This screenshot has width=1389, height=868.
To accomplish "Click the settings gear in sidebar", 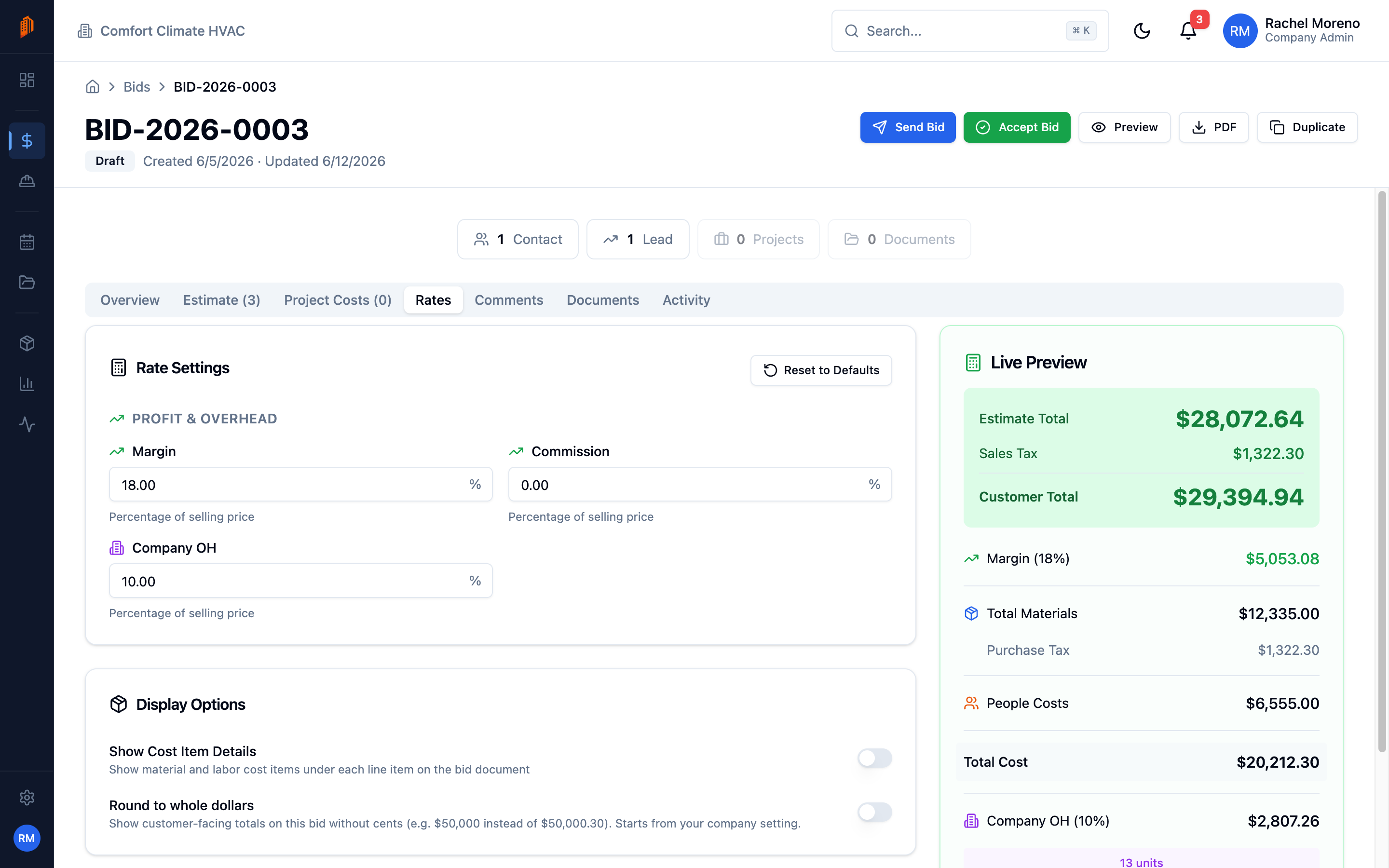I will pyautogui.click(x=27, y=798).
